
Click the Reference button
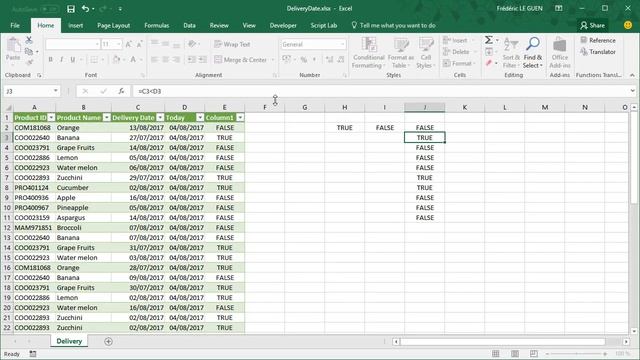pyautogui.click(x=598, y=40)
